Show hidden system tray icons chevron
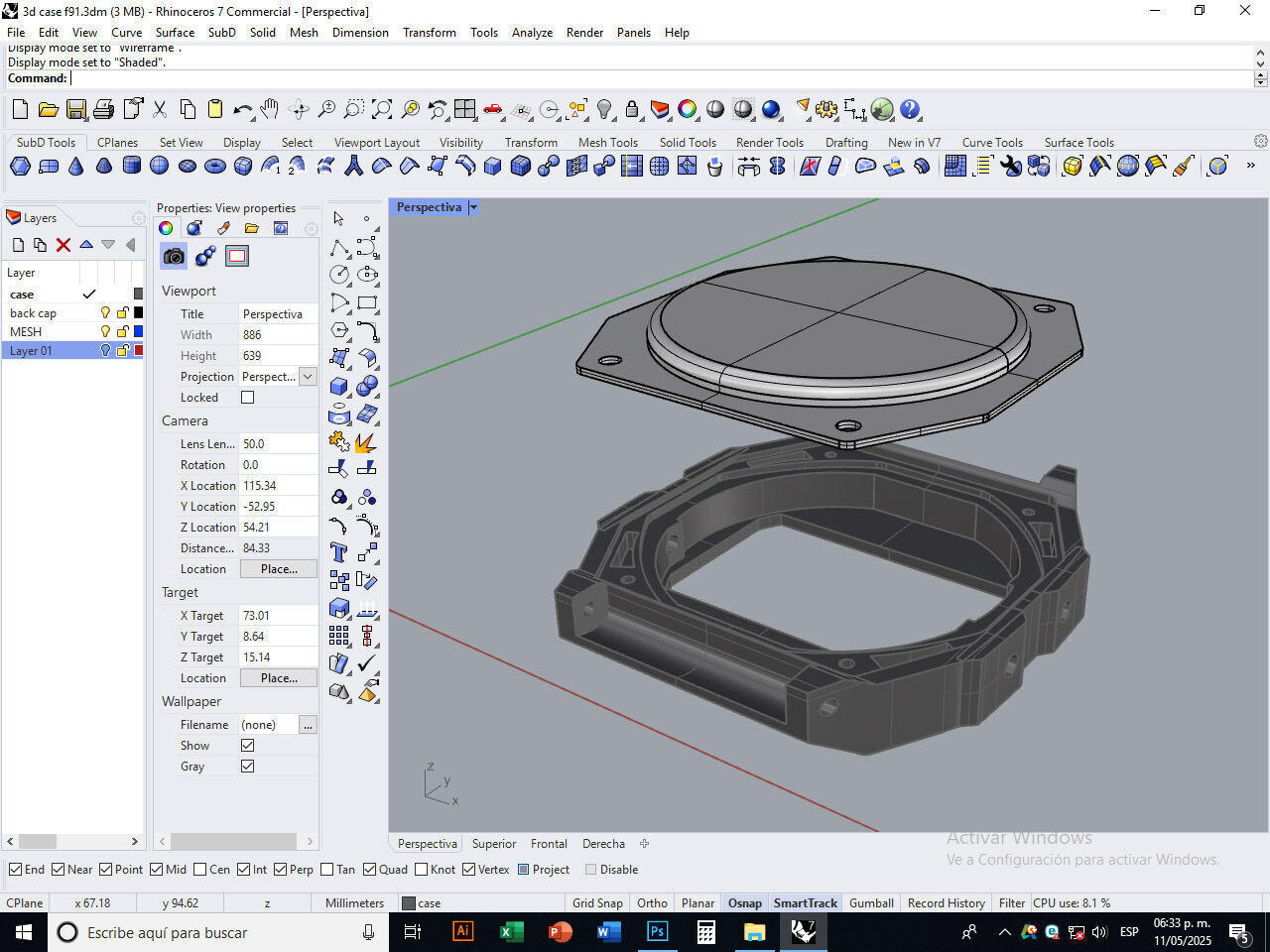1270x952 pixels. [1004, 932]
